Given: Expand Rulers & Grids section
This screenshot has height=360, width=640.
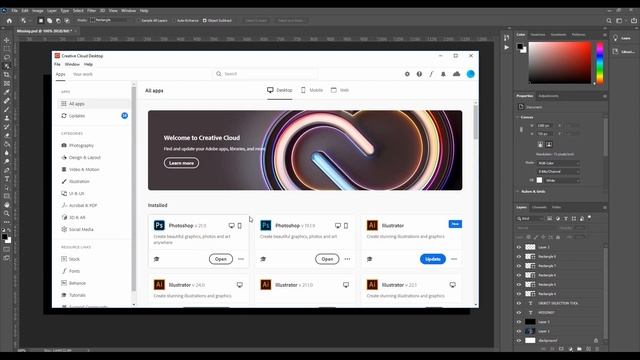Looking at the screenshot, I should 518,191.
